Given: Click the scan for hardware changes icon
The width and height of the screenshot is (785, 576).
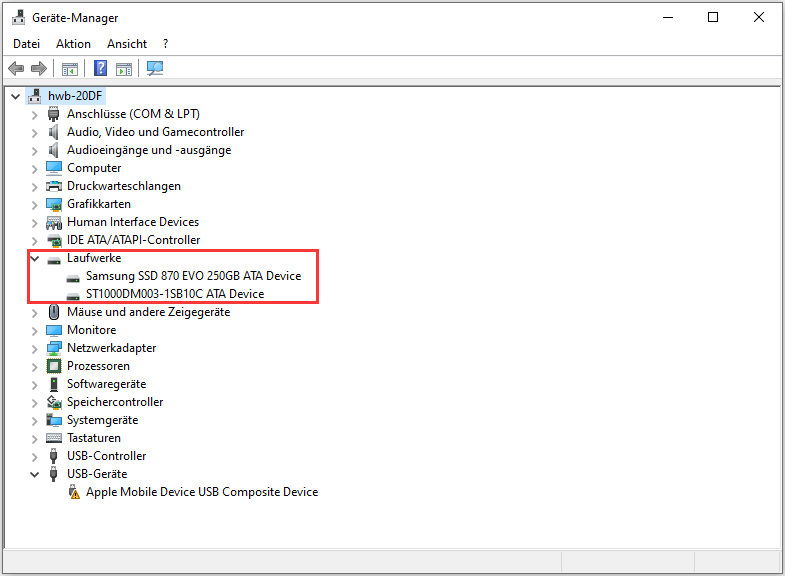Looking at the screenshot, I should 155,69.
